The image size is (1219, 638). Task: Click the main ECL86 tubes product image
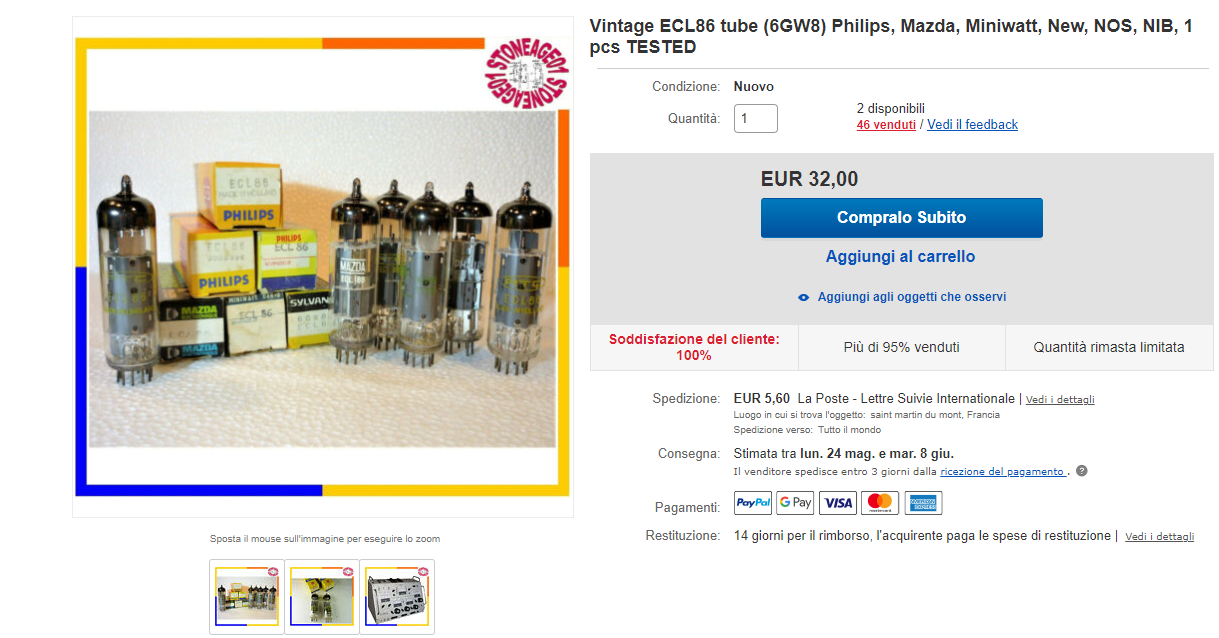tap(322, 267)
